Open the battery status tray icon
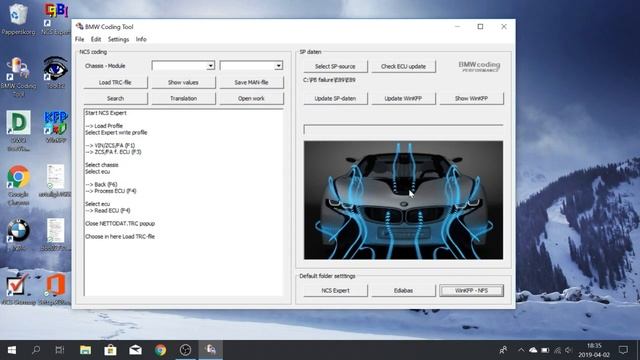 coord(545,350)
